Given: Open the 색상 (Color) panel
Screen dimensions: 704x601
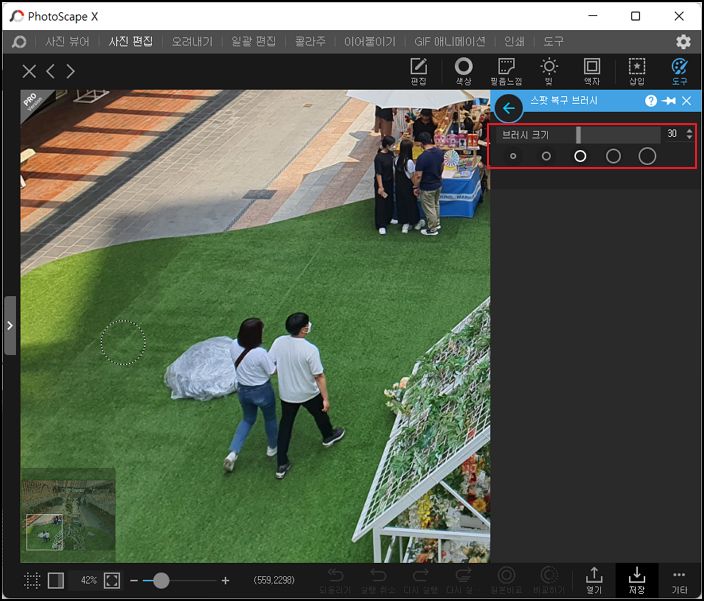Looking at the screenshot, I should pyautogui.click(x=463, y=71).
